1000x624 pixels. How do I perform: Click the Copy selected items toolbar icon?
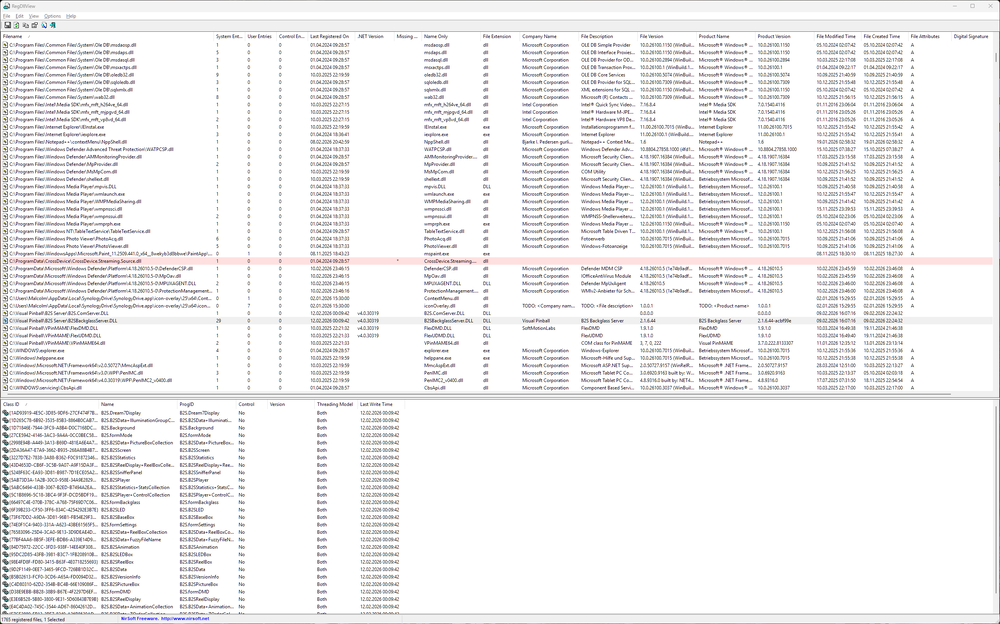(x=26, y=25)
